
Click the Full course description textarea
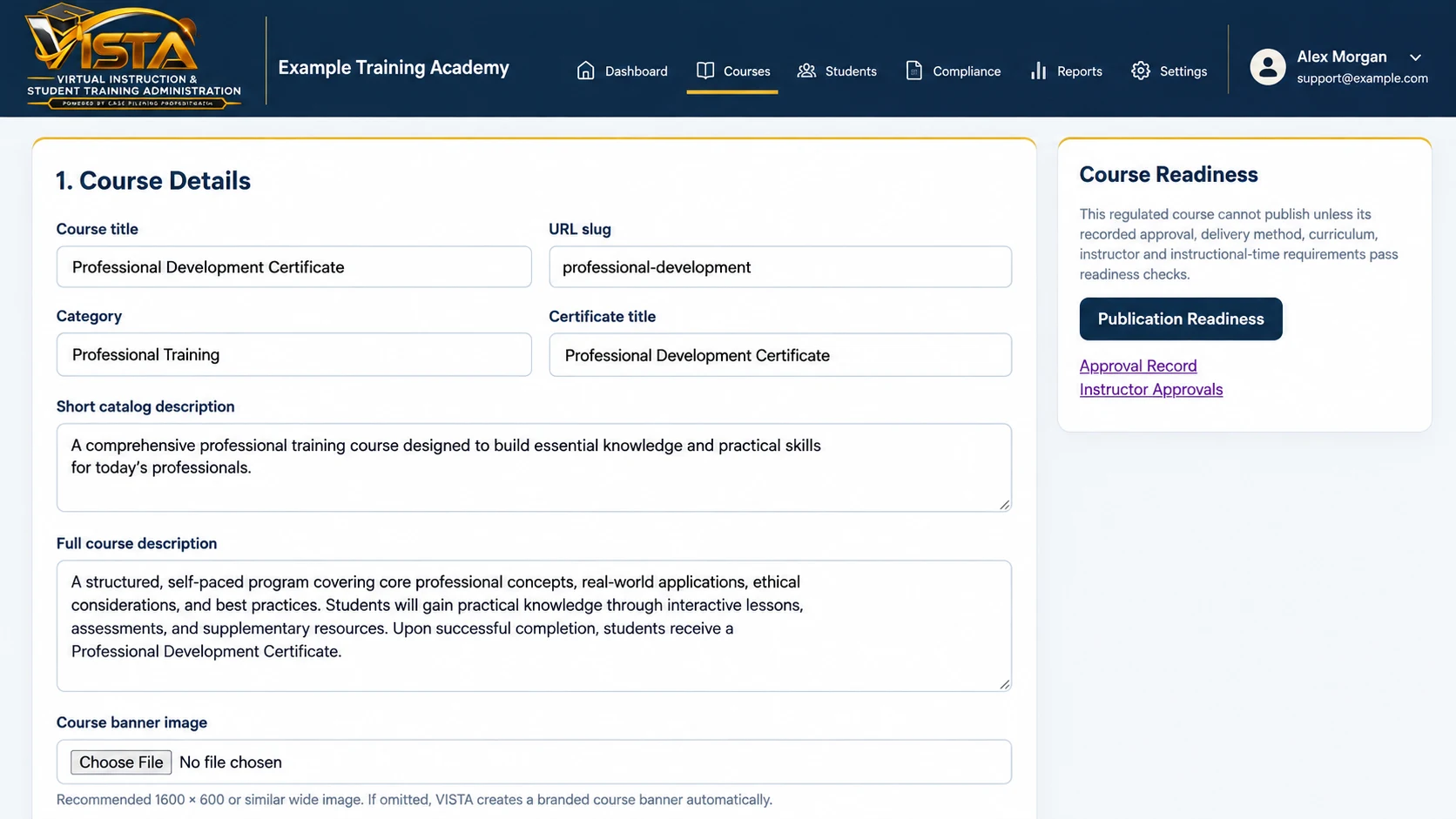(534, 626)
